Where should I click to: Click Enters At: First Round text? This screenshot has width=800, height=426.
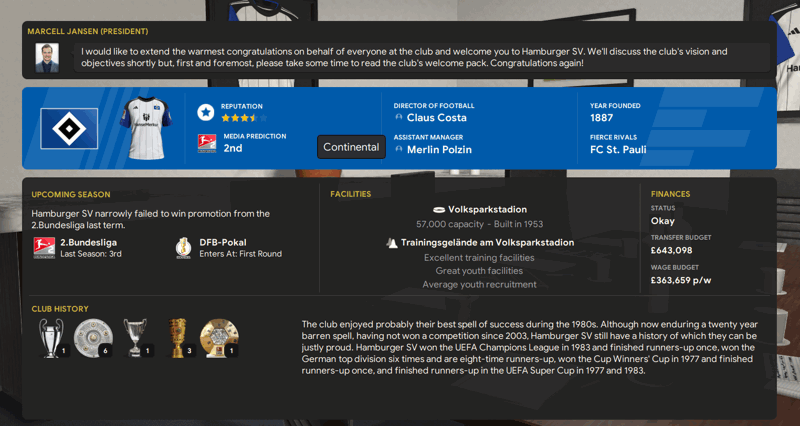click(240, 254)
